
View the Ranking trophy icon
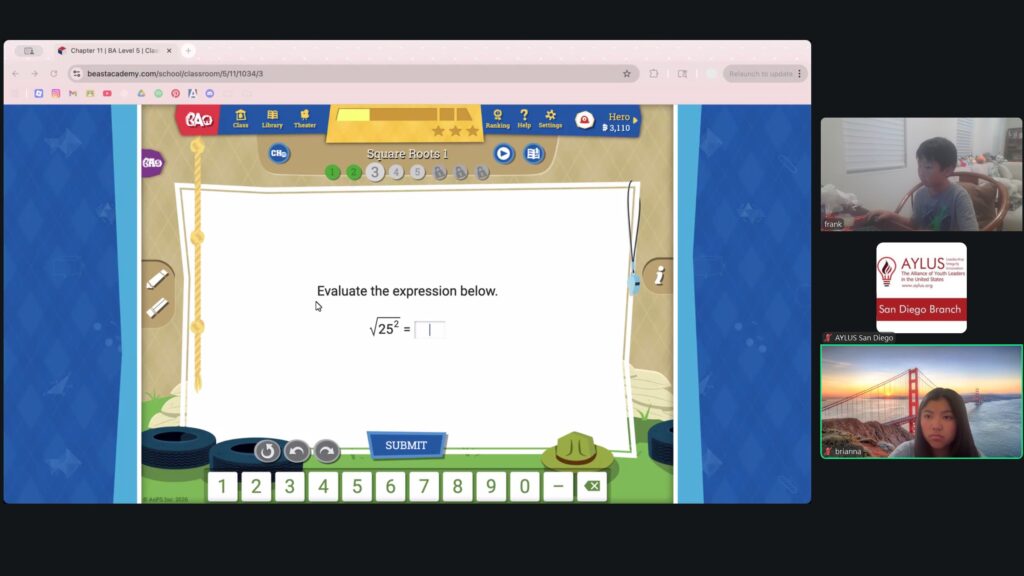coord(497,119)
